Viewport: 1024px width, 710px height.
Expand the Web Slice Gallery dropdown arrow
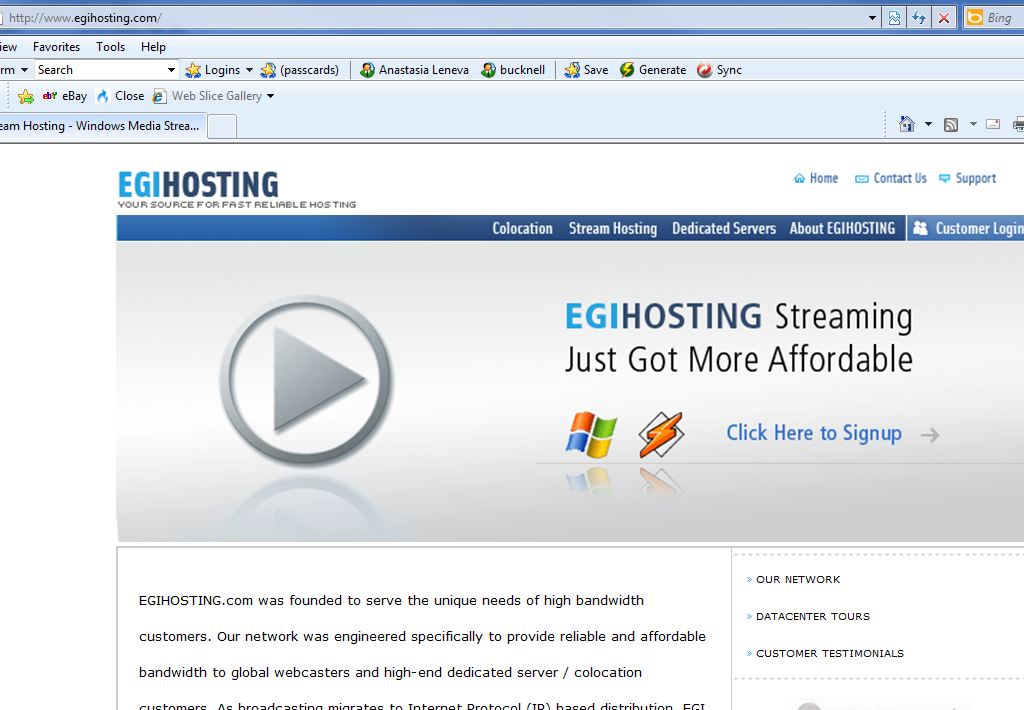270,96
